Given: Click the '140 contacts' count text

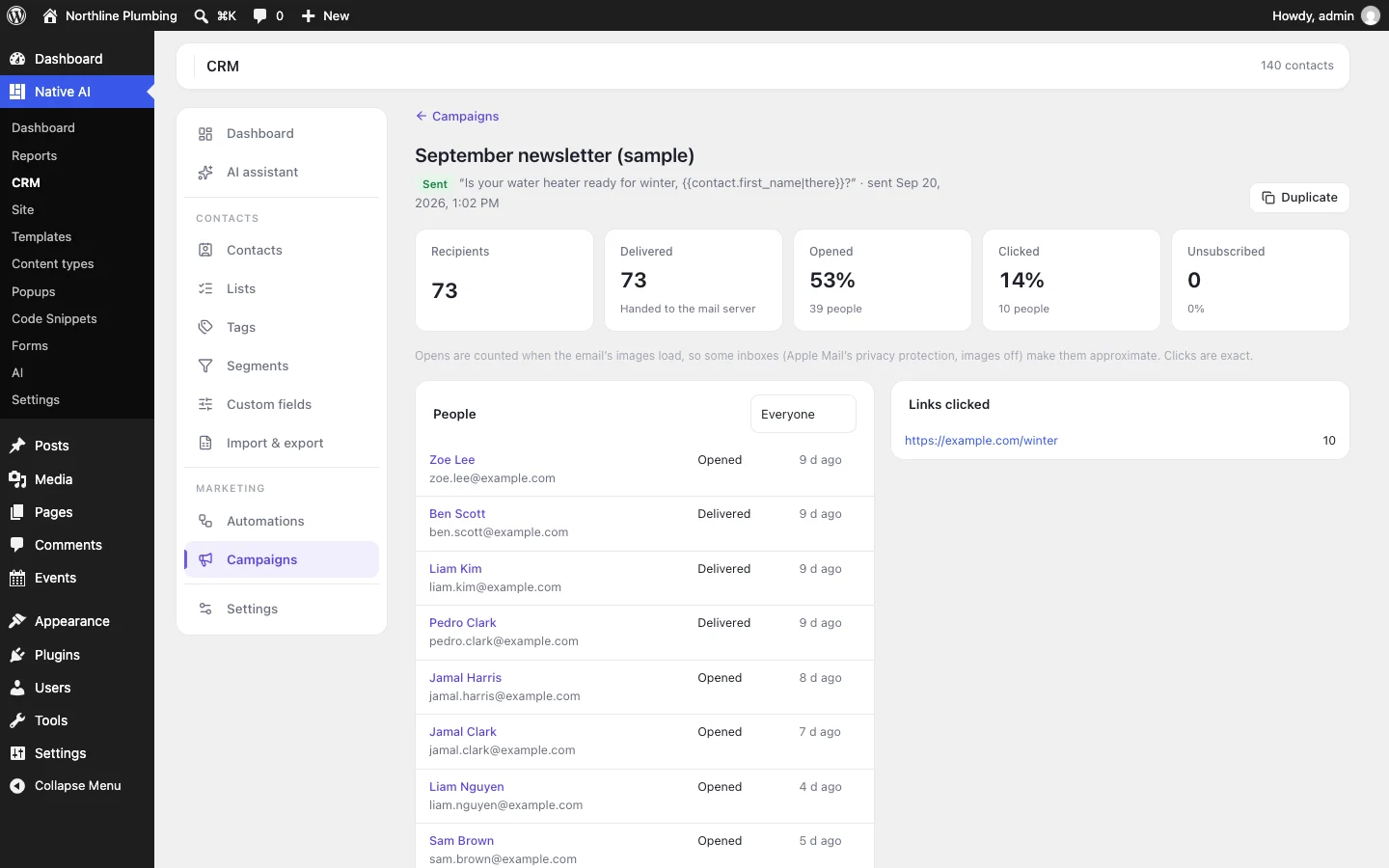Looking at the screenshot, I should click(1296, 66).
